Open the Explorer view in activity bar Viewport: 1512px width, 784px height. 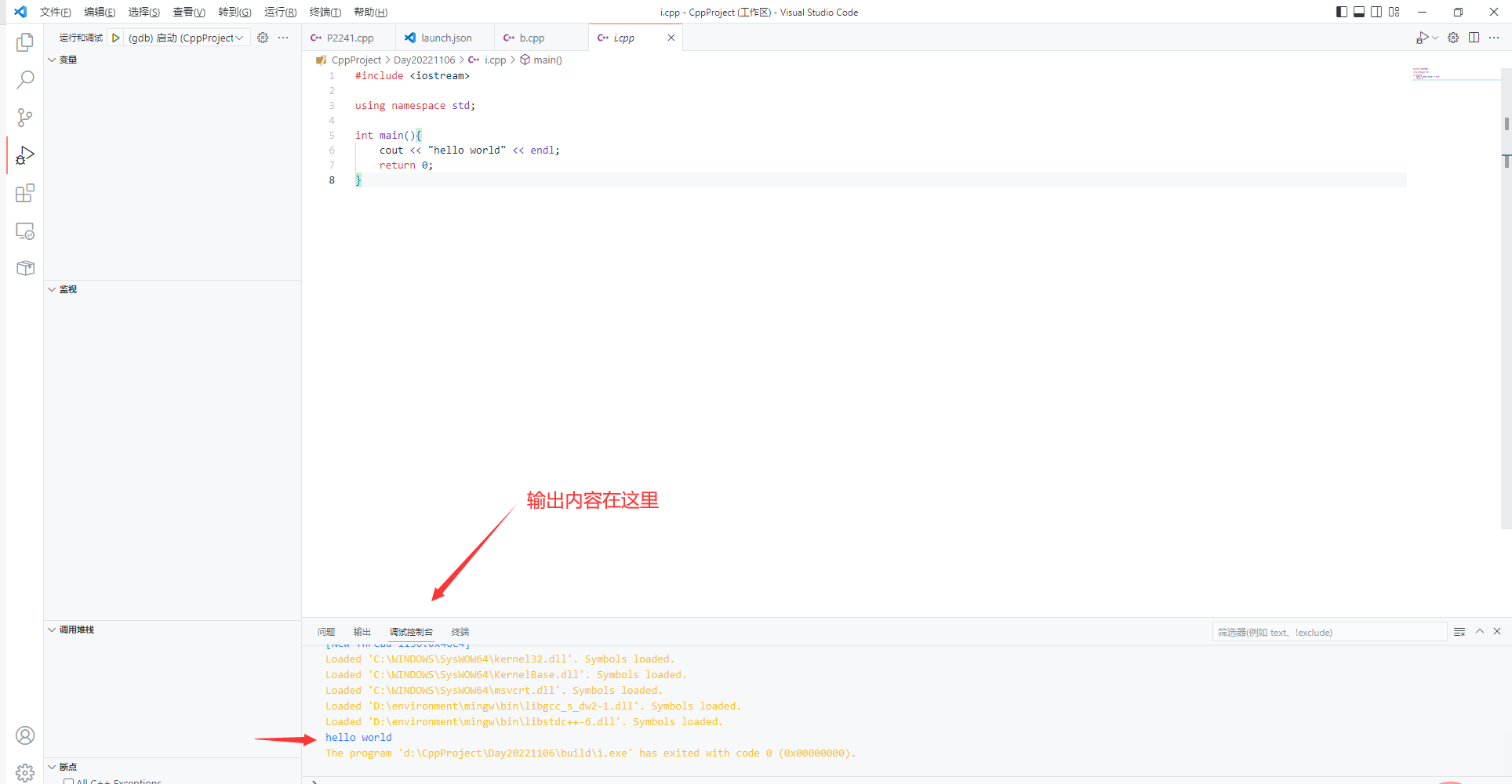point(25,42)
